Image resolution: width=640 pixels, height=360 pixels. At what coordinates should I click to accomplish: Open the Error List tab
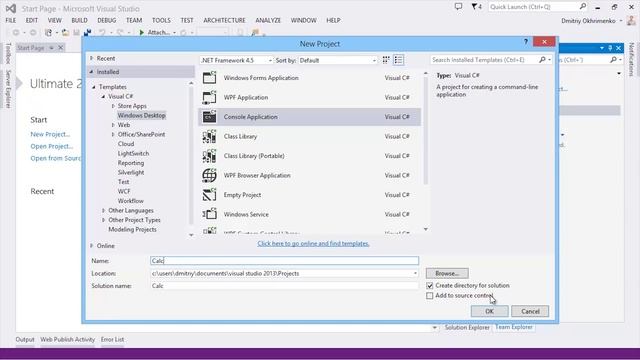coord(112,340)
